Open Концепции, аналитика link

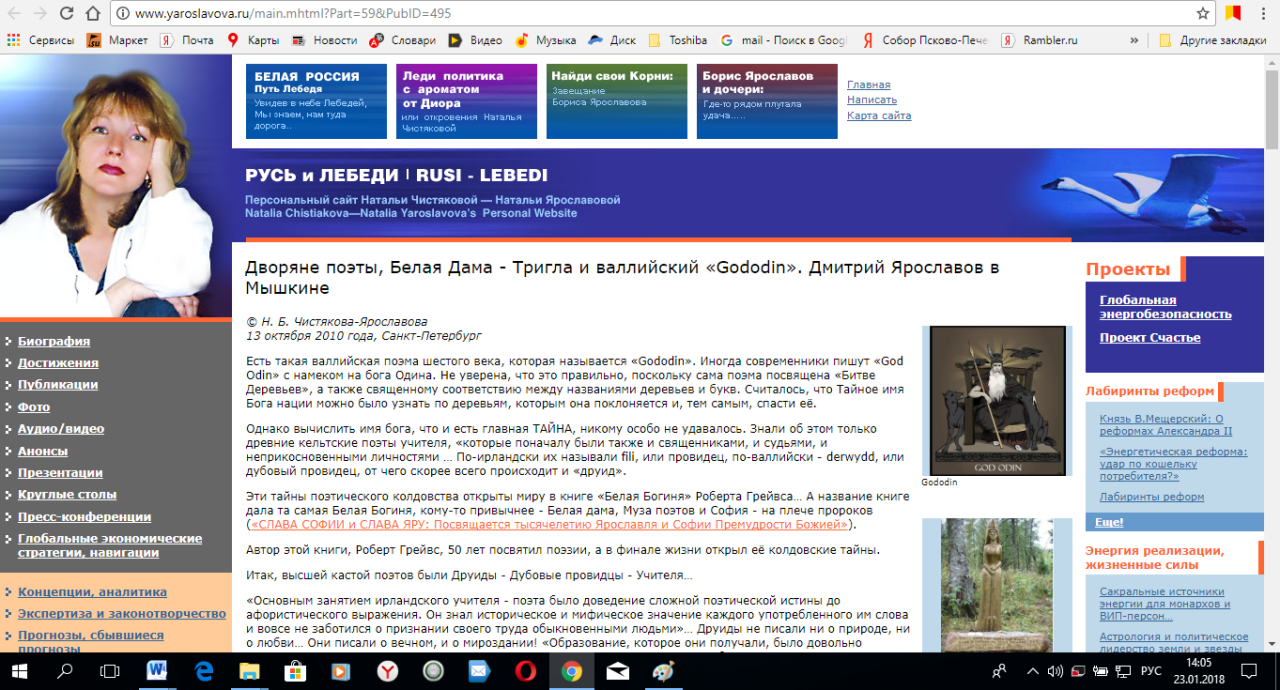click(93, 592)
